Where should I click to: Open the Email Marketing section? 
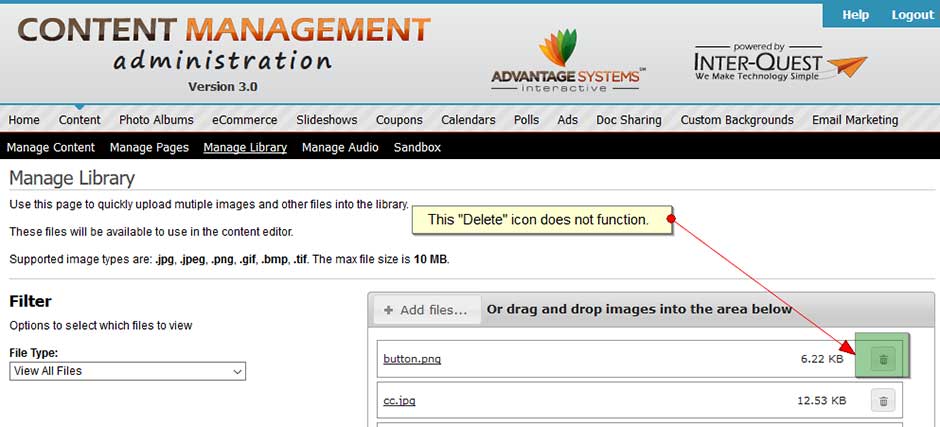854,120
